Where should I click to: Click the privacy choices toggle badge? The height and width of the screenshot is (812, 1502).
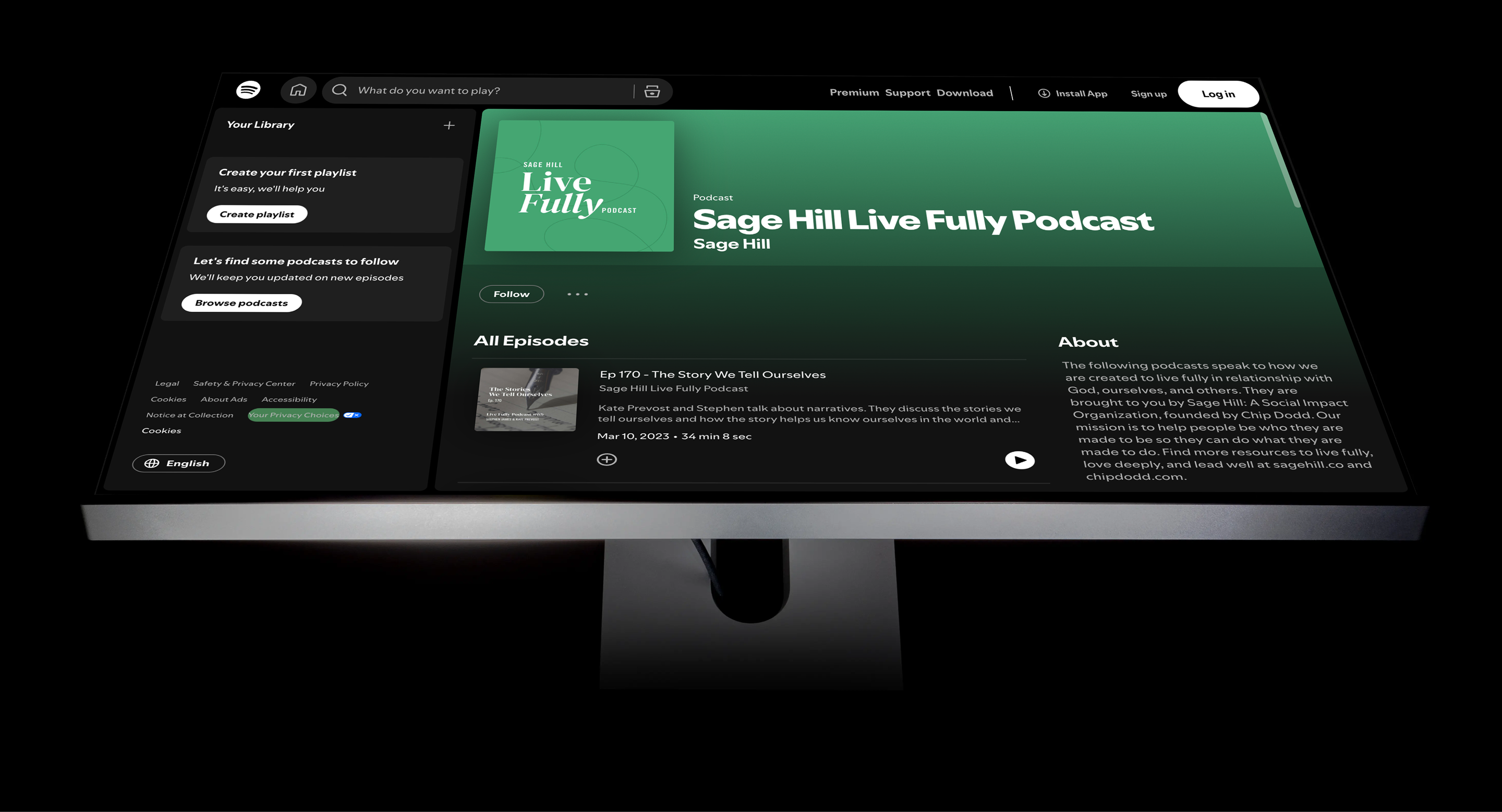tap(352, 415)
